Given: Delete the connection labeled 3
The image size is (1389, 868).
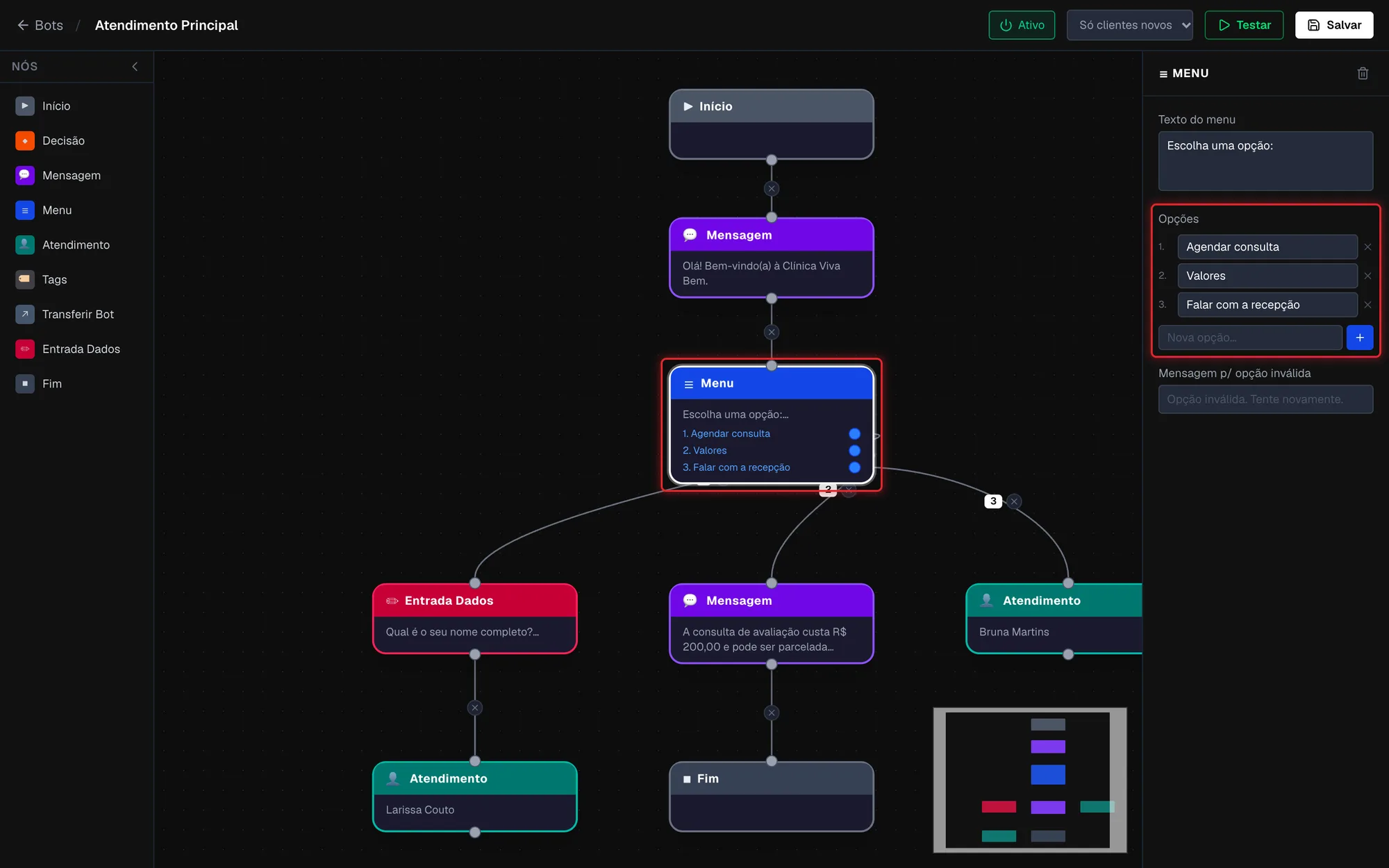Looking at the screenshot, I should 1014,501.
